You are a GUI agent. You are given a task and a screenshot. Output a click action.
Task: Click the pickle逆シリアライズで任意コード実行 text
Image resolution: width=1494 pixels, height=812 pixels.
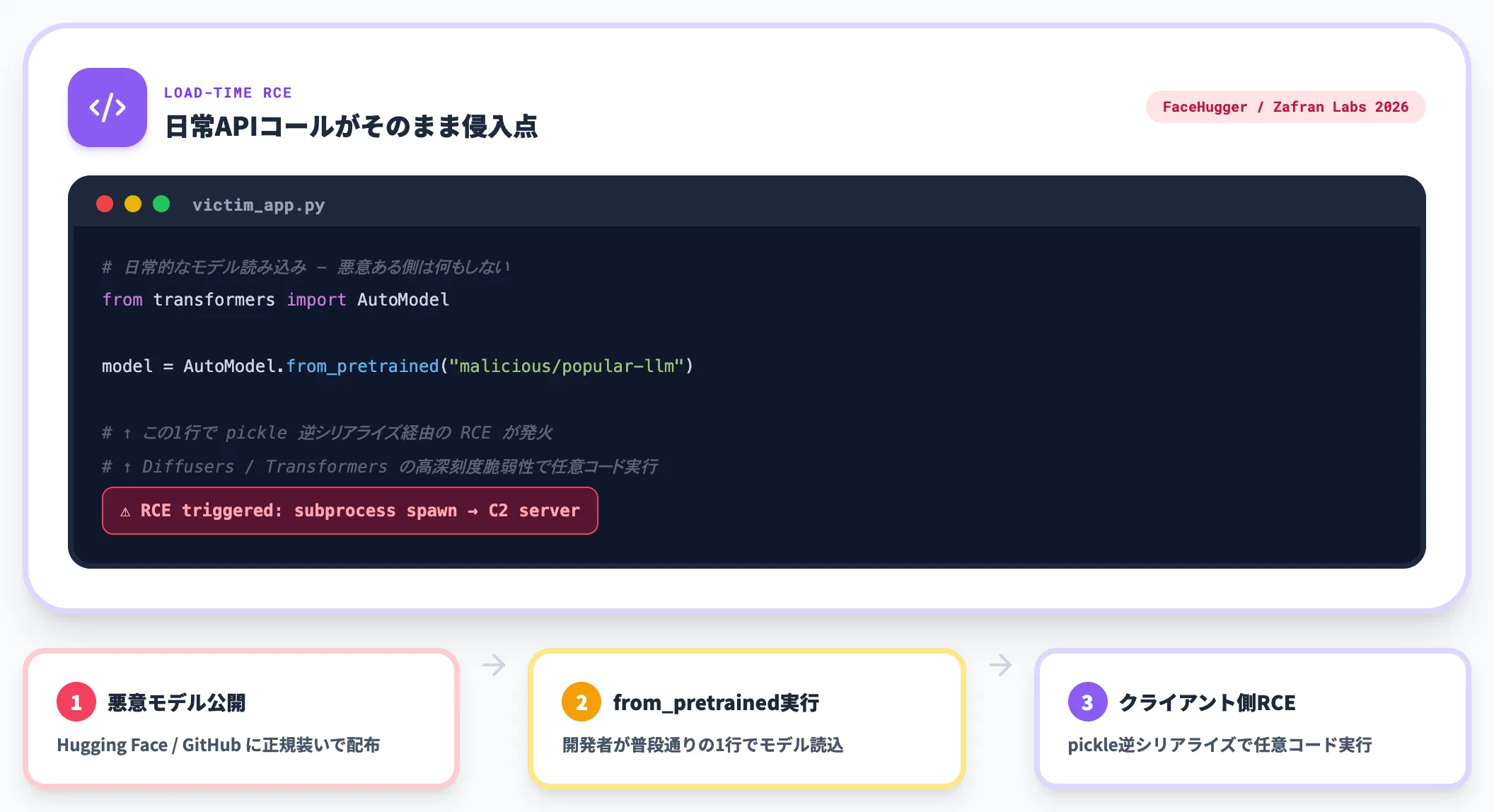1220,745
